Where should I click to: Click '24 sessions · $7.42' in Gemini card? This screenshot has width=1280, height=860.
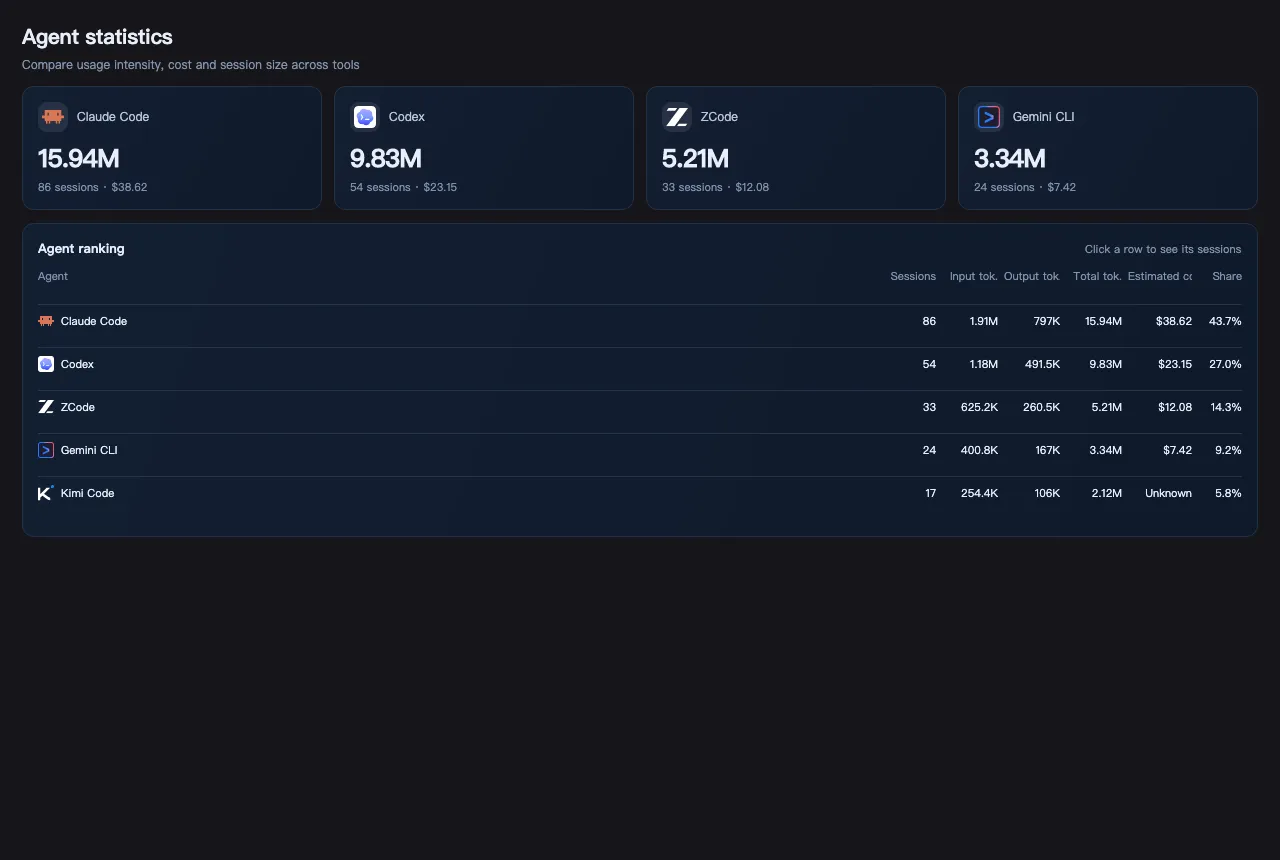1025,187
